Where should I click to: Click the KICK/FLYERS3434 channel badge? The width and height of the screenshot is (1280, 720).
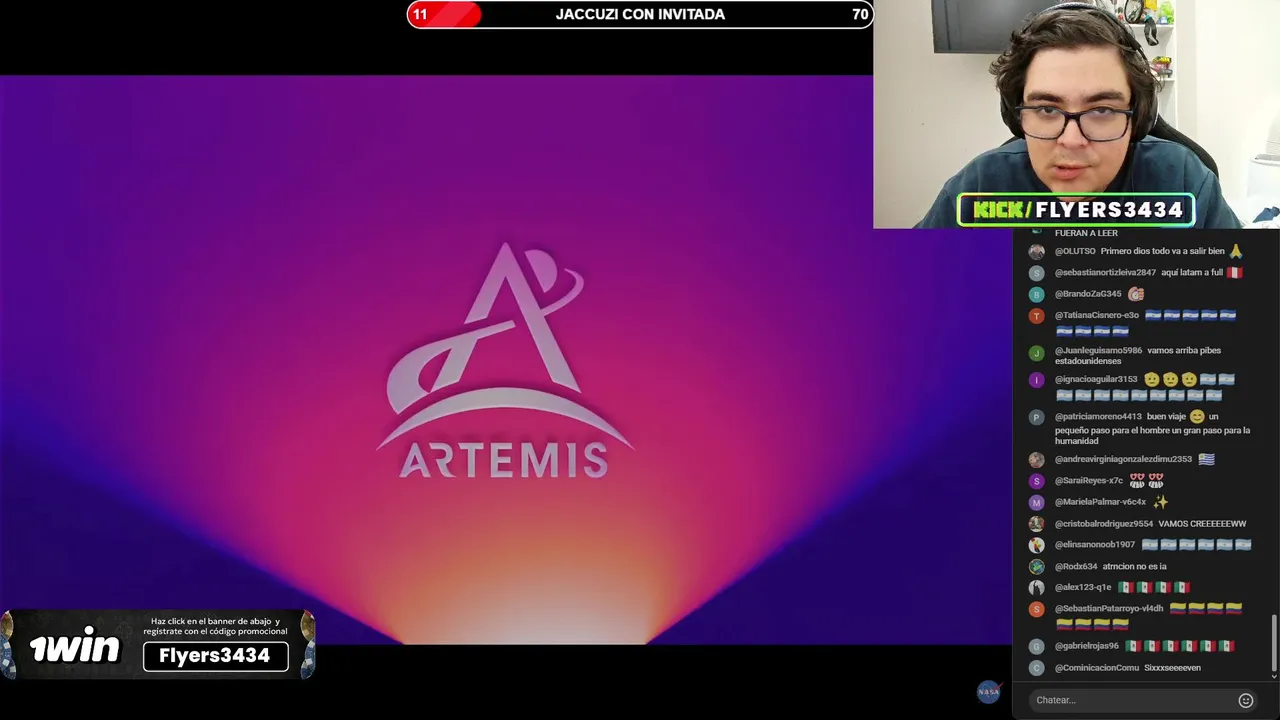coord(1076,210)
